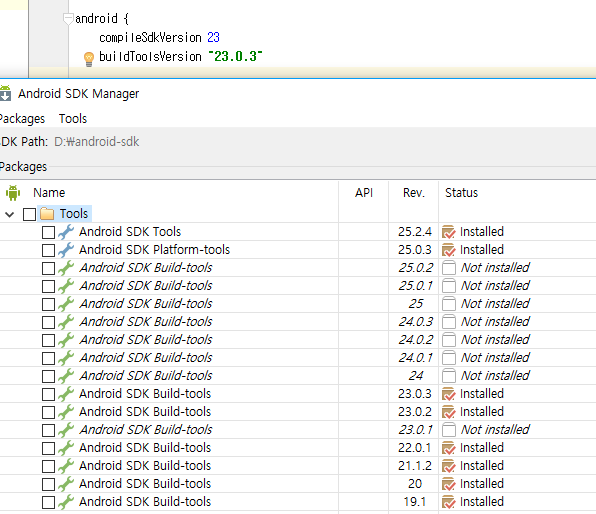Click green wrench icon of Build-tools 19.1

(x=66, y=502)
